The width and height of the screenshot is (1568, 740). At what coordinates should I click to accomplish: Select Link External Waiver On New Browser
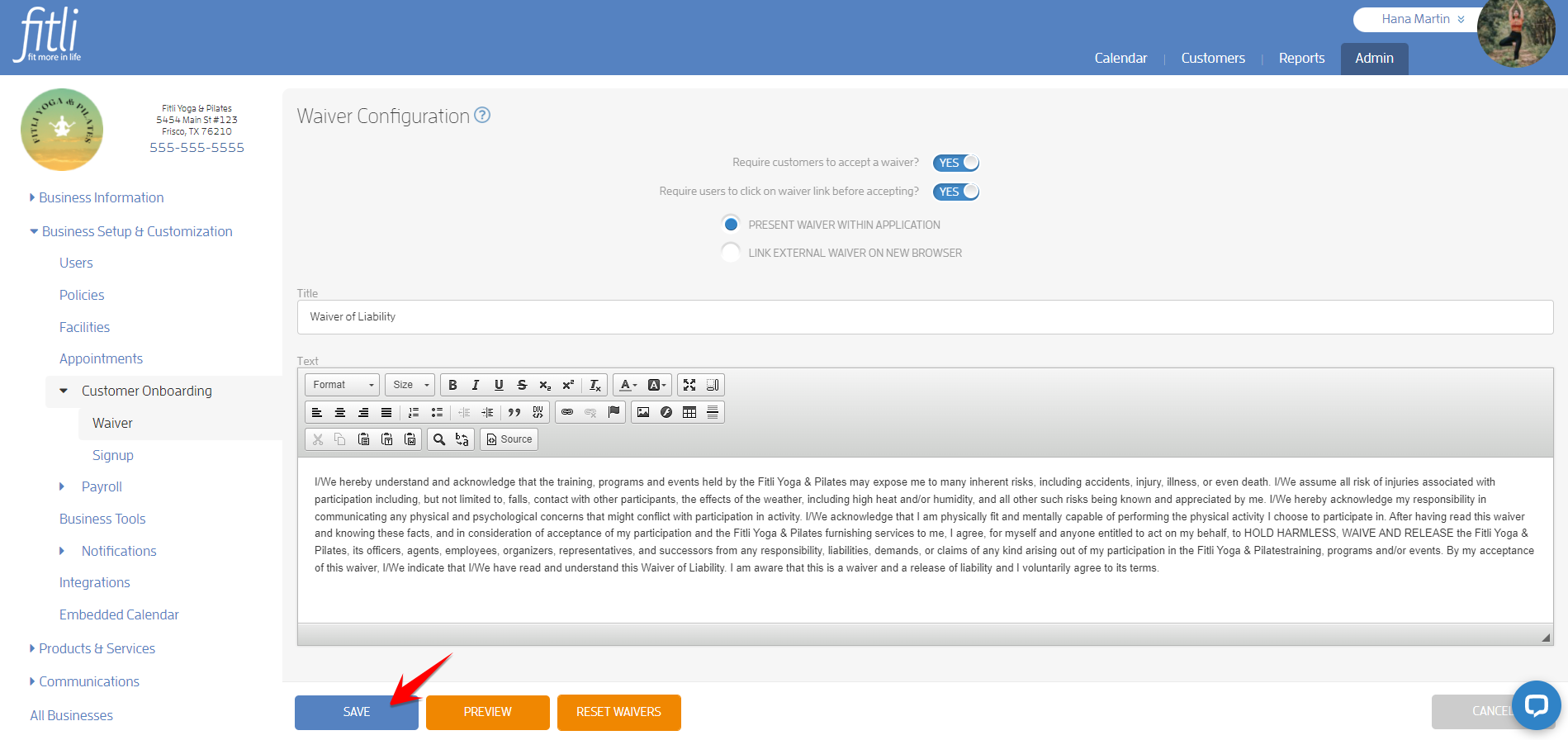[x=731, y=253]
